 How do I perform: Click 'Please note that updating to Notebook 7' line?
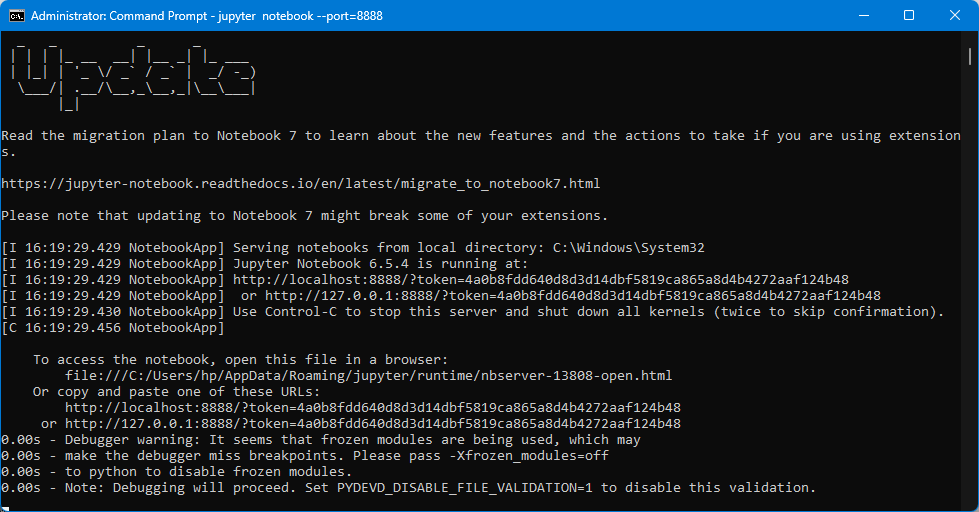[x=305, y=215]
